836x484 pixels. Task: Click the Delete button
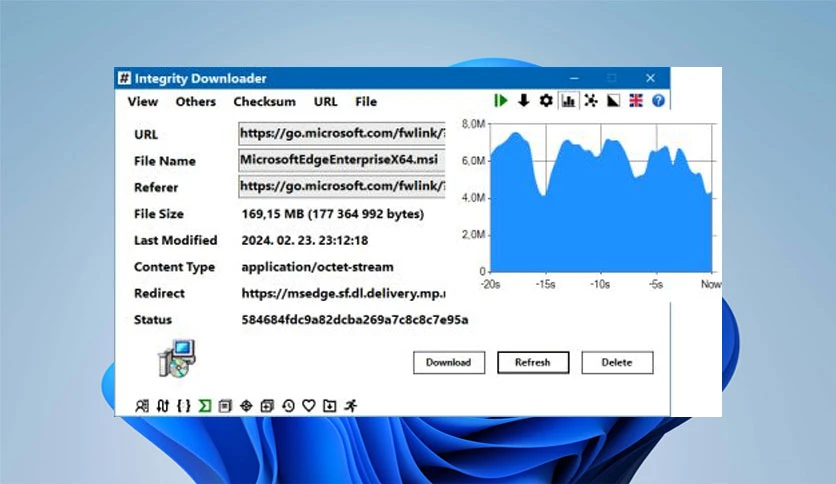(x=617, y=362)
